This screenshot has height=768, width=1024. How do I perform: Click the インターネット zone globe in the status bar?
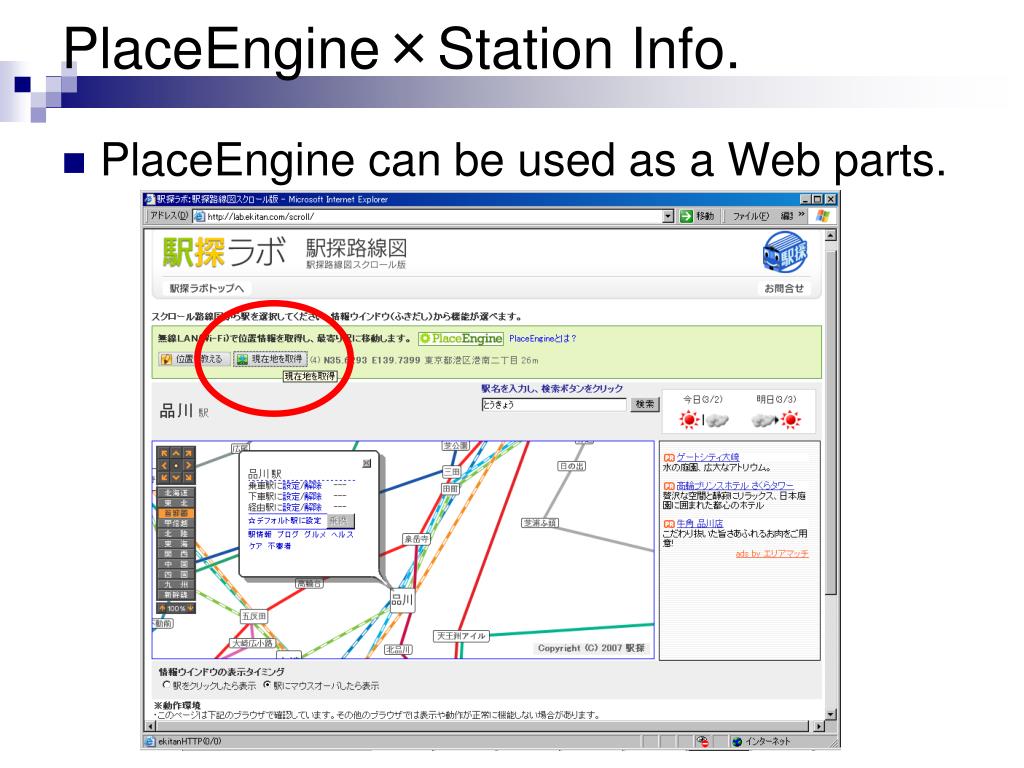(x=737, y=741)
